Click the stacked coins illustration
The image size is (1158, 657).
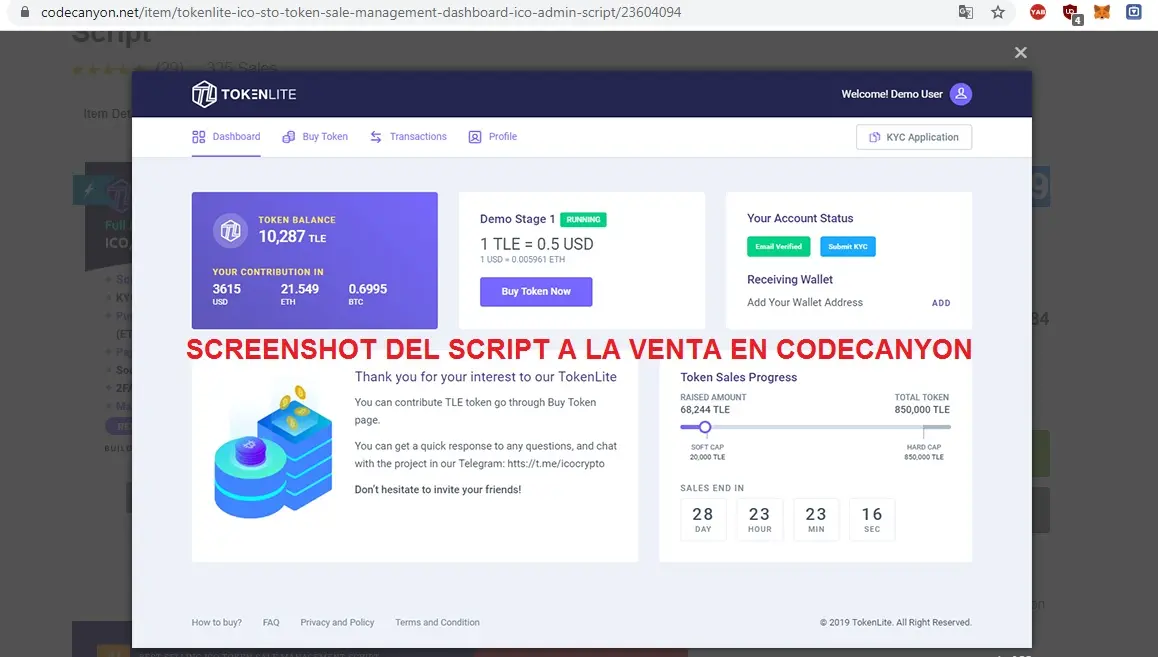(271, 451)
